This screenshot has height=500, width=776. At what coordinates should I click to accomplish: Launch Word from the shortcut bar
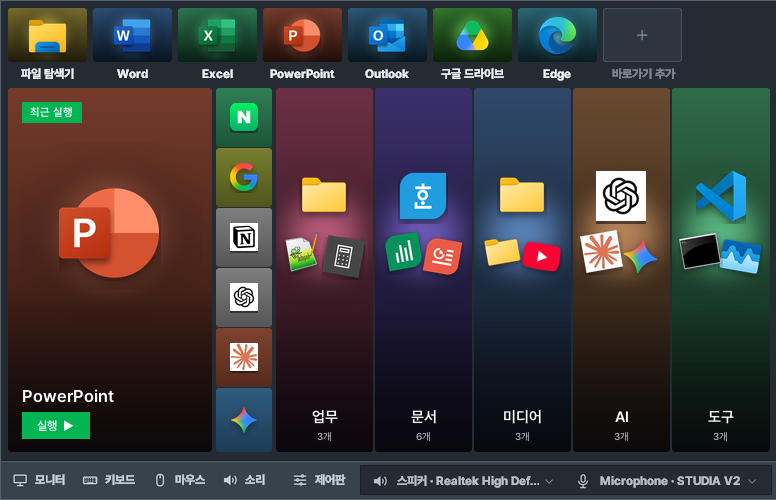click(133, 35)
